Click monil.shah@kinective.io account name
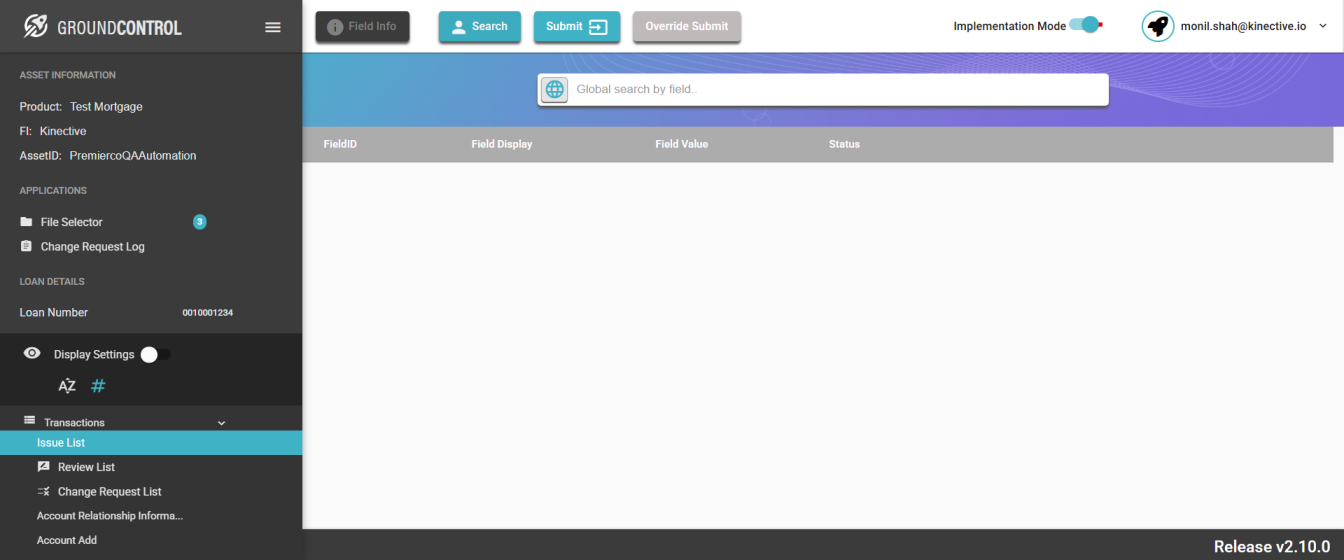This screenshot has height=560, width=1344. (1244, 26)
